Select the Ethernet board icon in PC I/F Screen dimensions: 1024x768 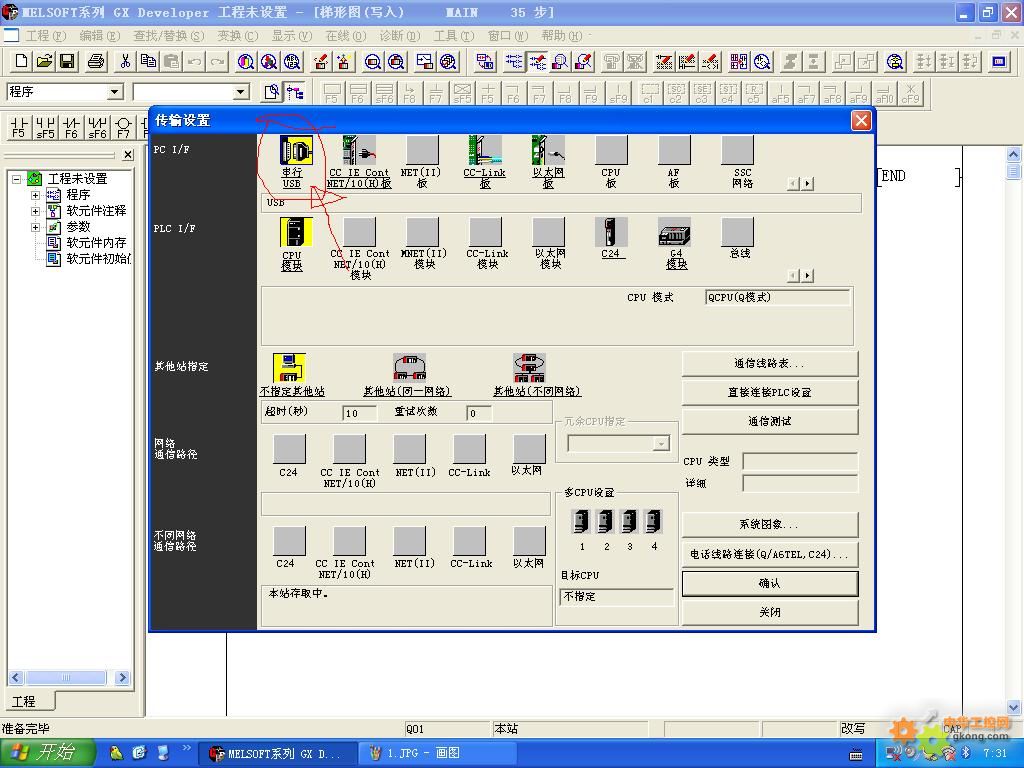pos(548,151)
